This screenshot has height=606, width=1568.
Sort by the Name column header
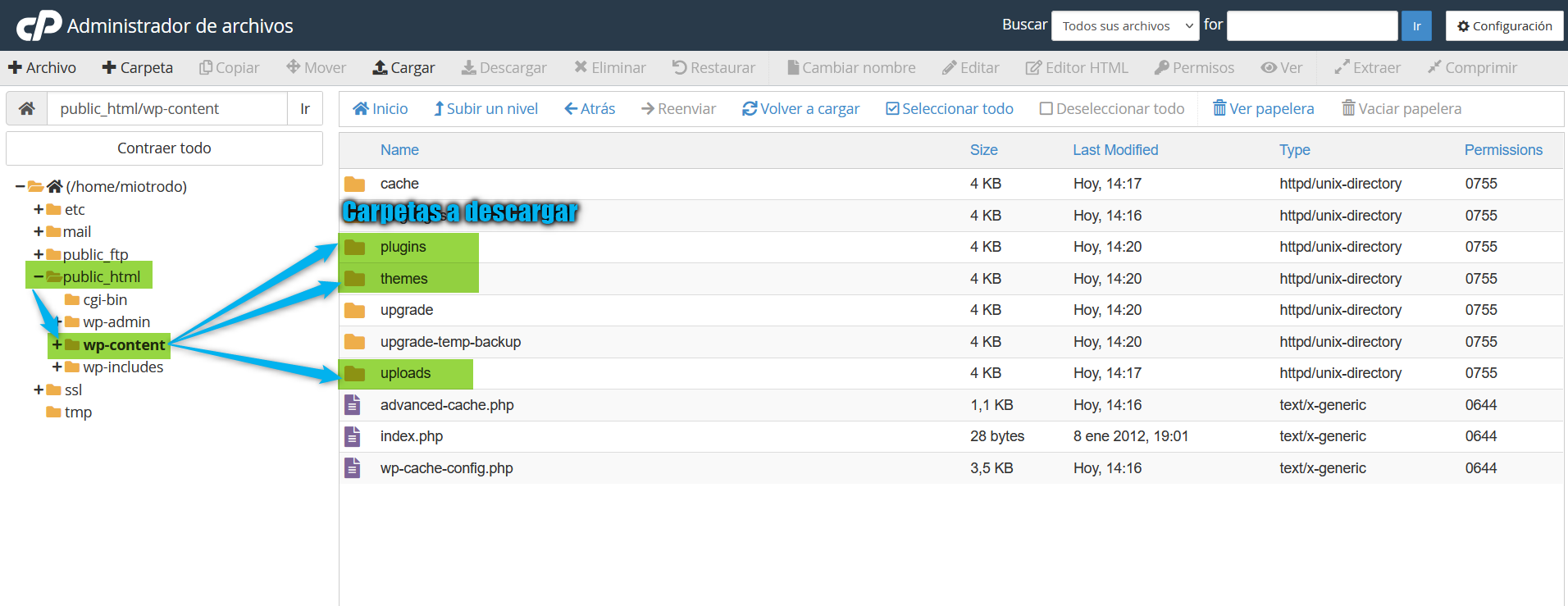tap(399, 150)
